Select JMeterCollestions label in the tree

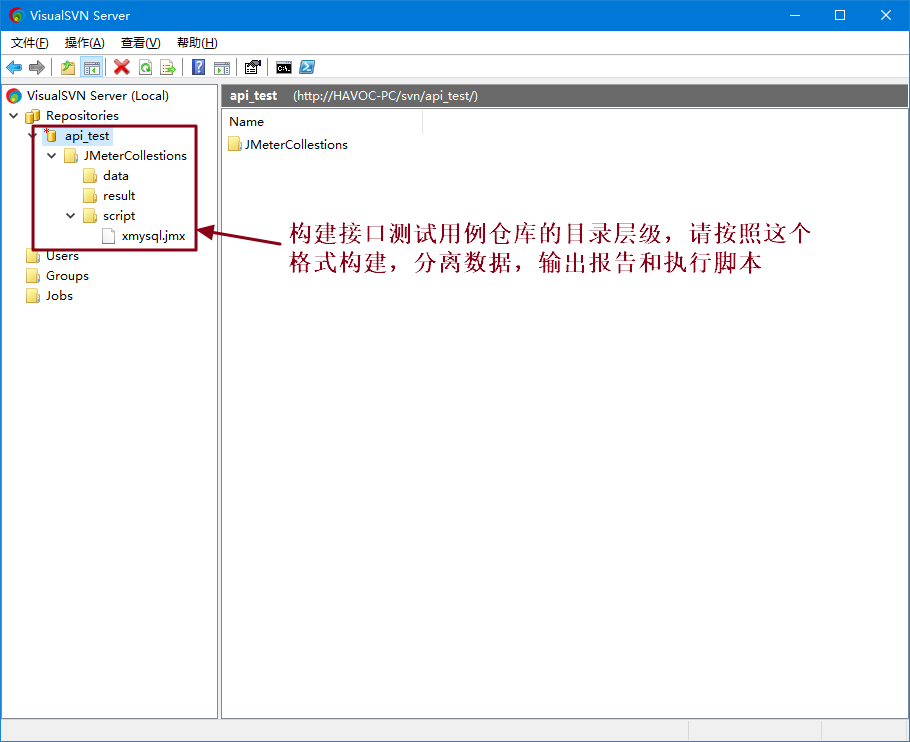[135, 155]
